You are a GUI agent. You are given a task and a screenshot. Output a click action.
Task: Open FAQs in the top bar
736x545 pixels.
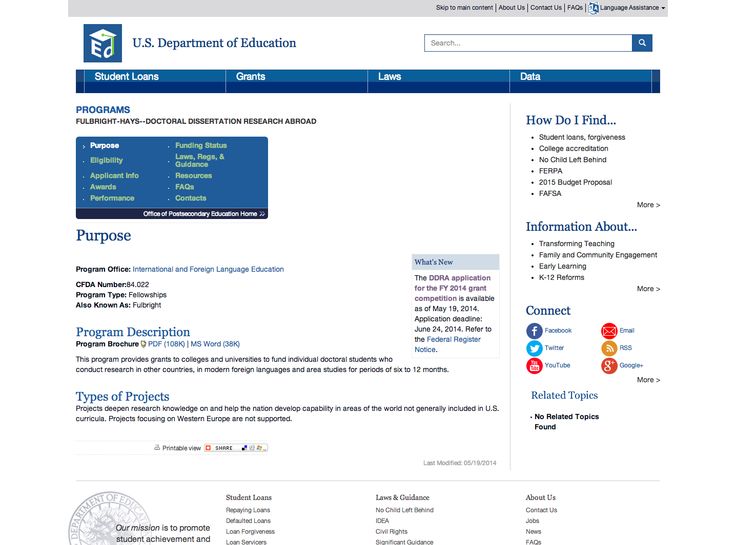click(x=575, y=8)
